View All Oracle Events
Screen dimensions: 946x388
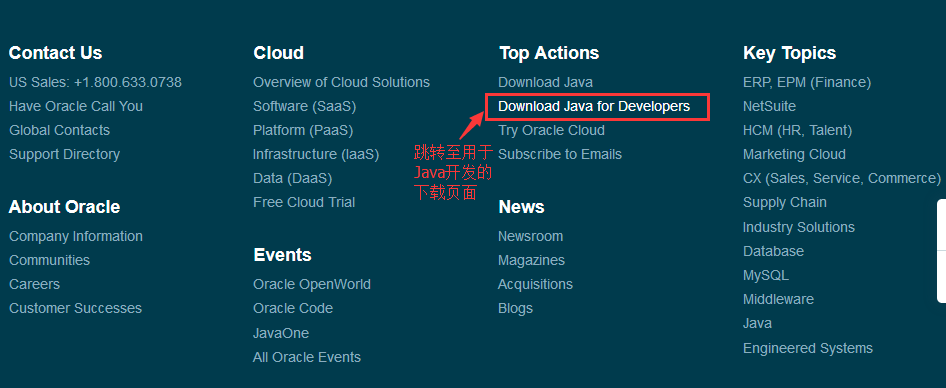click(x=307, y=357)
